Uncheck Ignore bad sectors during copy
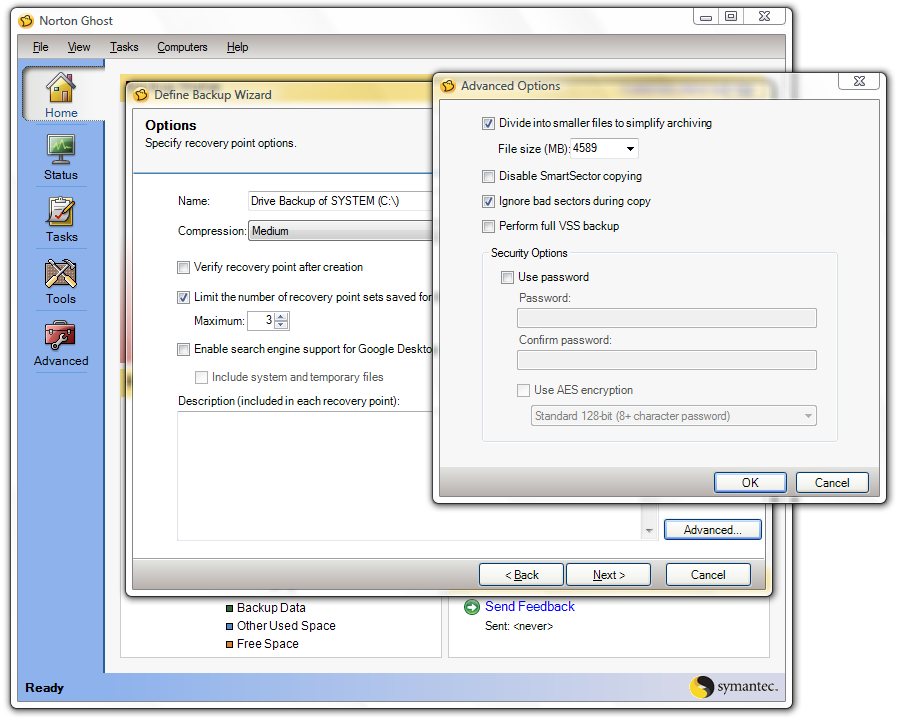This screenshot has width=897, height=718. [489, 201]
